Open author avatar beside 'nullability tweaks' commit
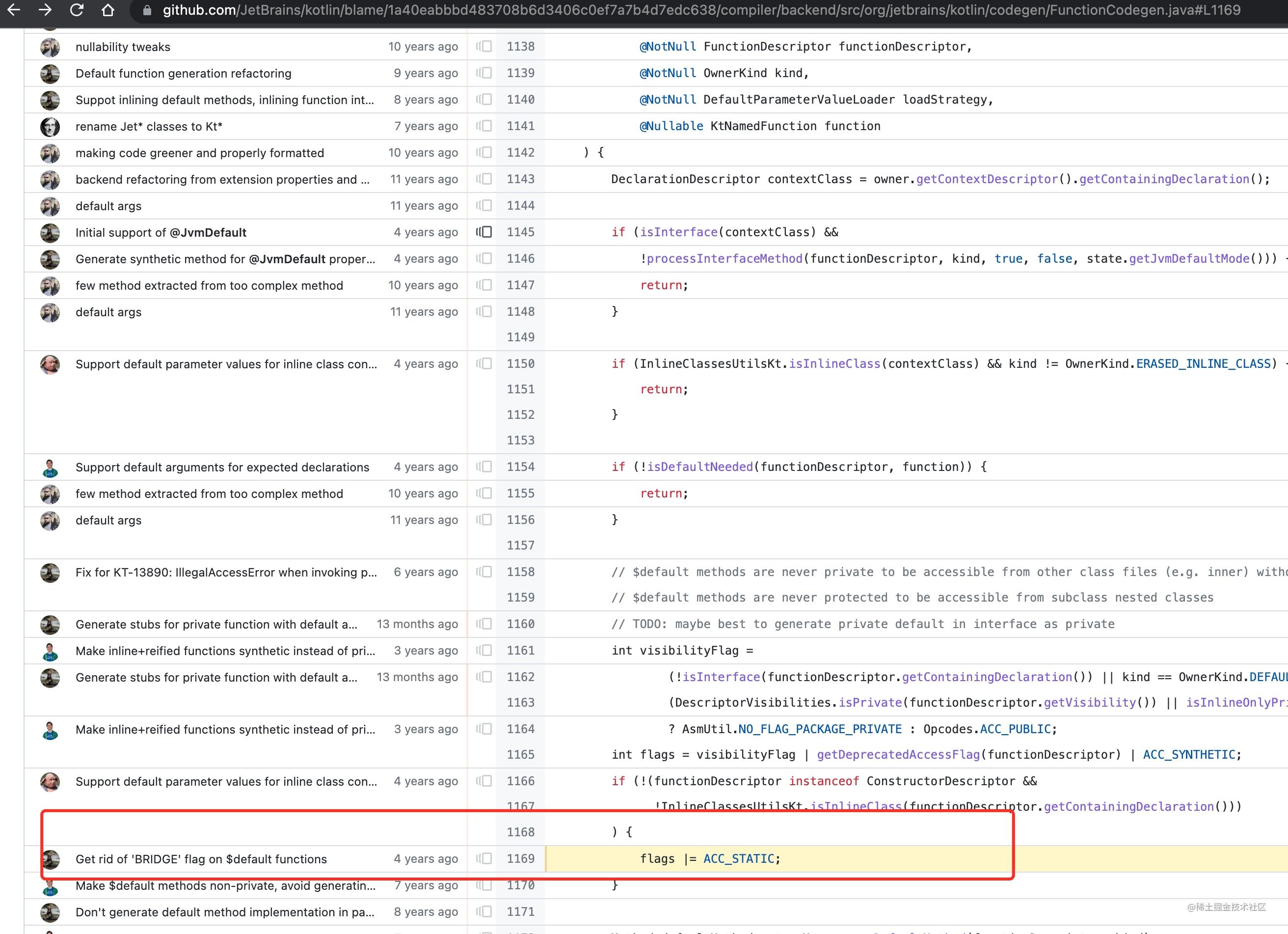Image resolution: width=1288 pixels, height=934 pixels. [x=50, y=47]
